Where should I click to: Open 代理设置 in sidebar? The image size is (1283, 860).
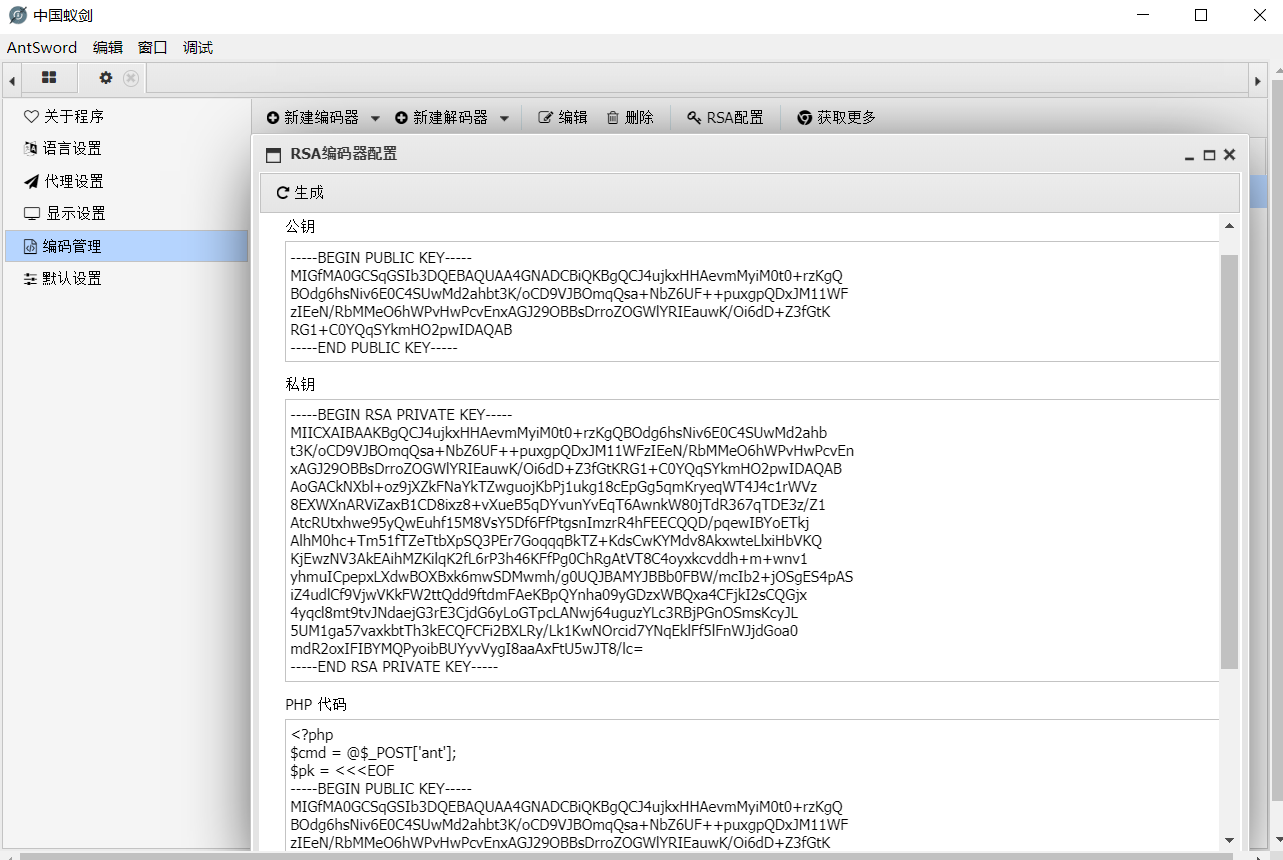point(126,182)
